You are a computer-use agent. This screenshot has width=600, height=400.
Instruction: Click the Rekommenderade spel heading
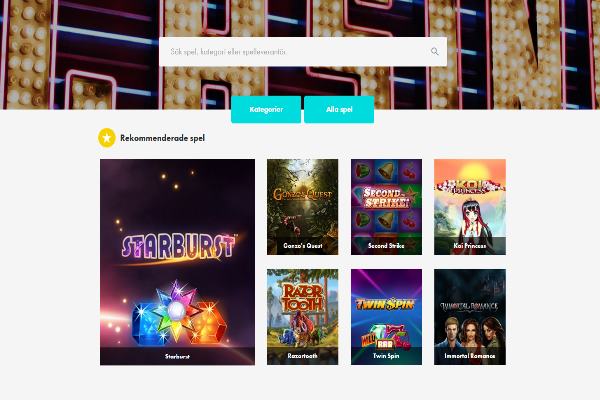click(x=162, y=138)
